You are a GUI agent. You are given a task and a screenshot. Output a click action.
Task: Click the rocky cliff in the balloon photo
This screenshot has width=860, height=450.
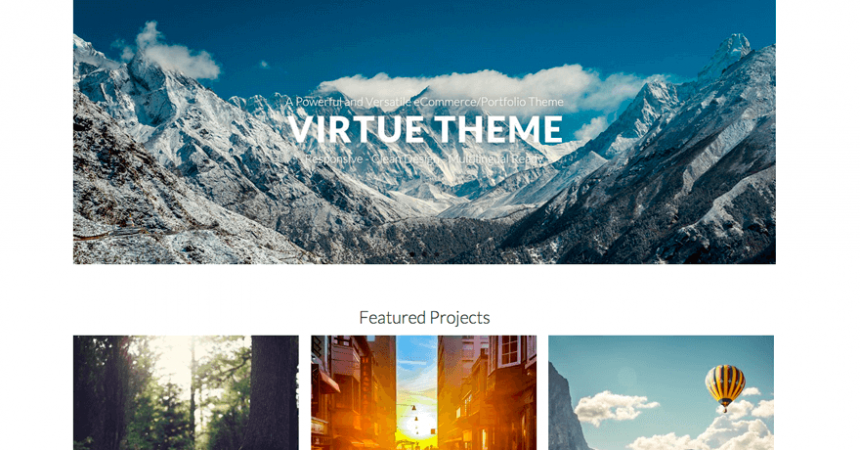tap(565, 412)
